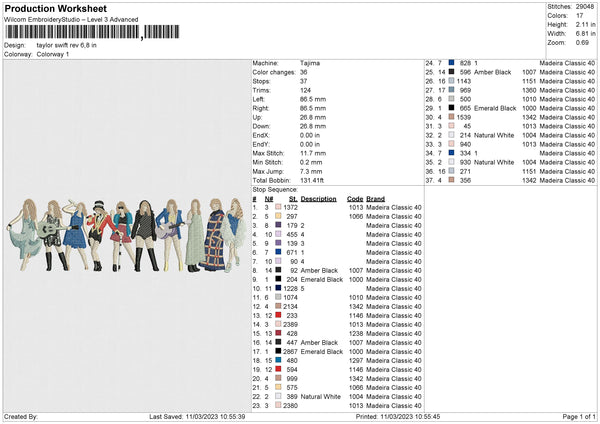The height and width of the screenshot is (424, 600).
Task: Click 'Emerald Black' description in row 29
Action: [x=495, y=108]
